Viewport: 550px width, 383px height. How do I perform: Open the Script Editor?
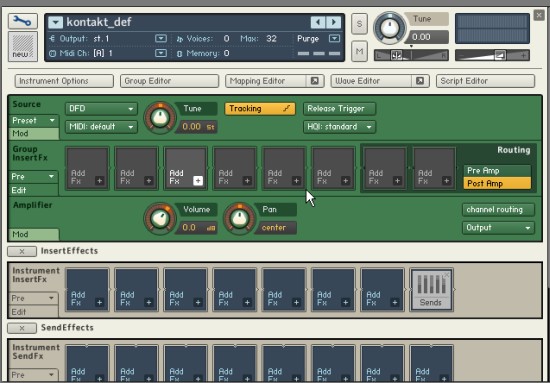[485, 81]
